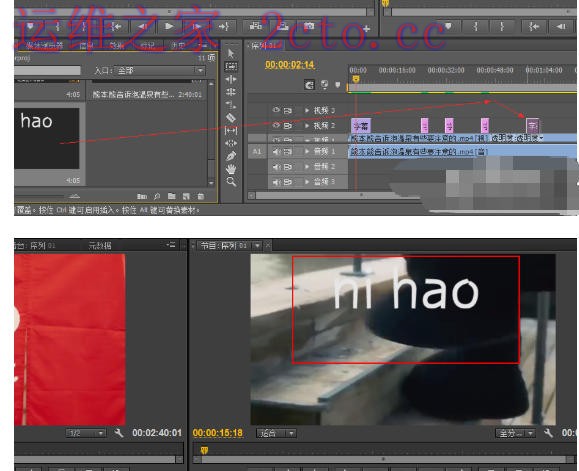Select the Pen tool

click(x=231, y=156)
